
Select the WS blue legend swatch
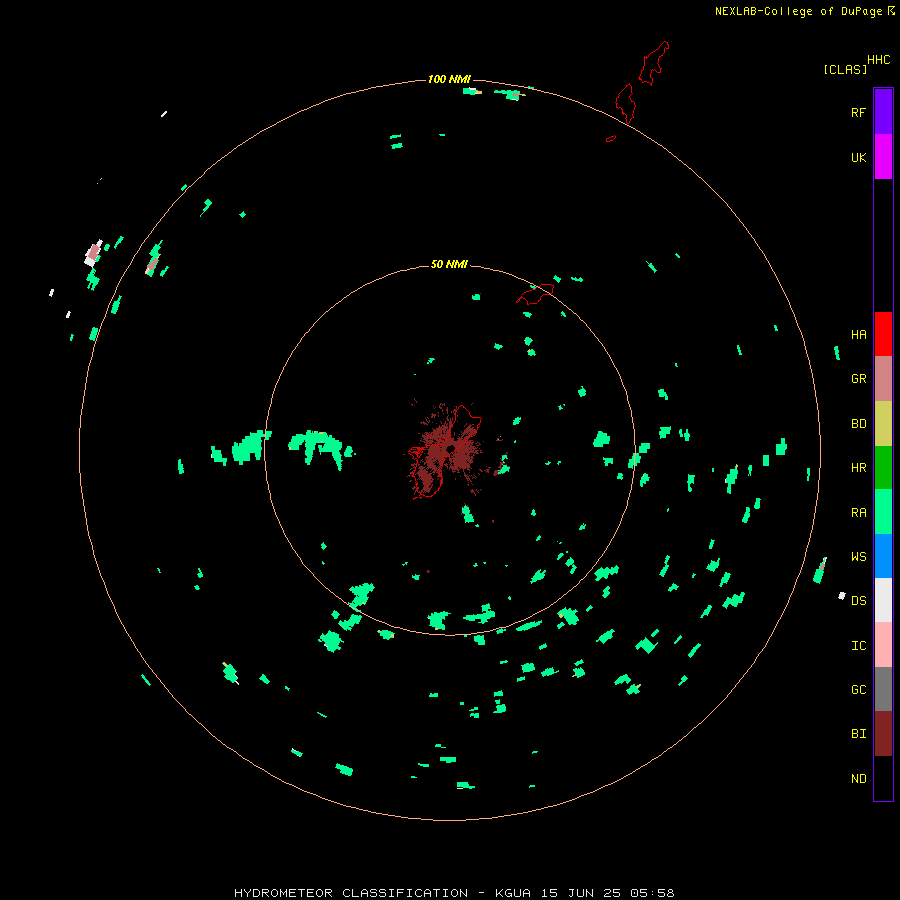883,556
